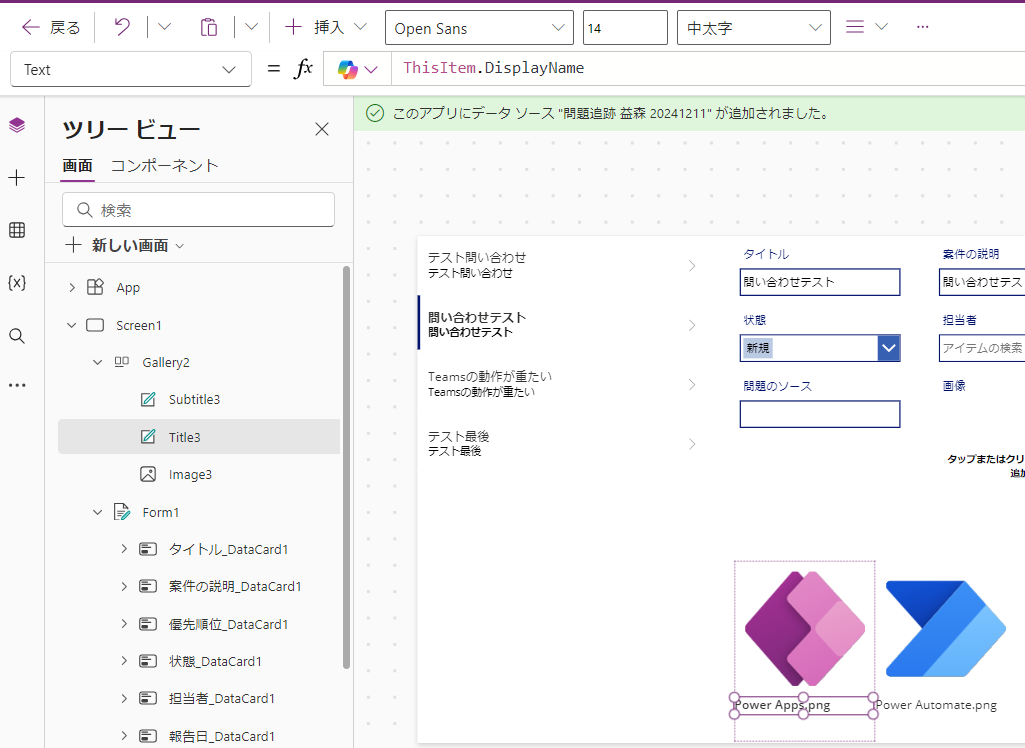Open the undo history dropdown arrow
The height and width of the screenshot is (748, 1025).
pos(165,27)
